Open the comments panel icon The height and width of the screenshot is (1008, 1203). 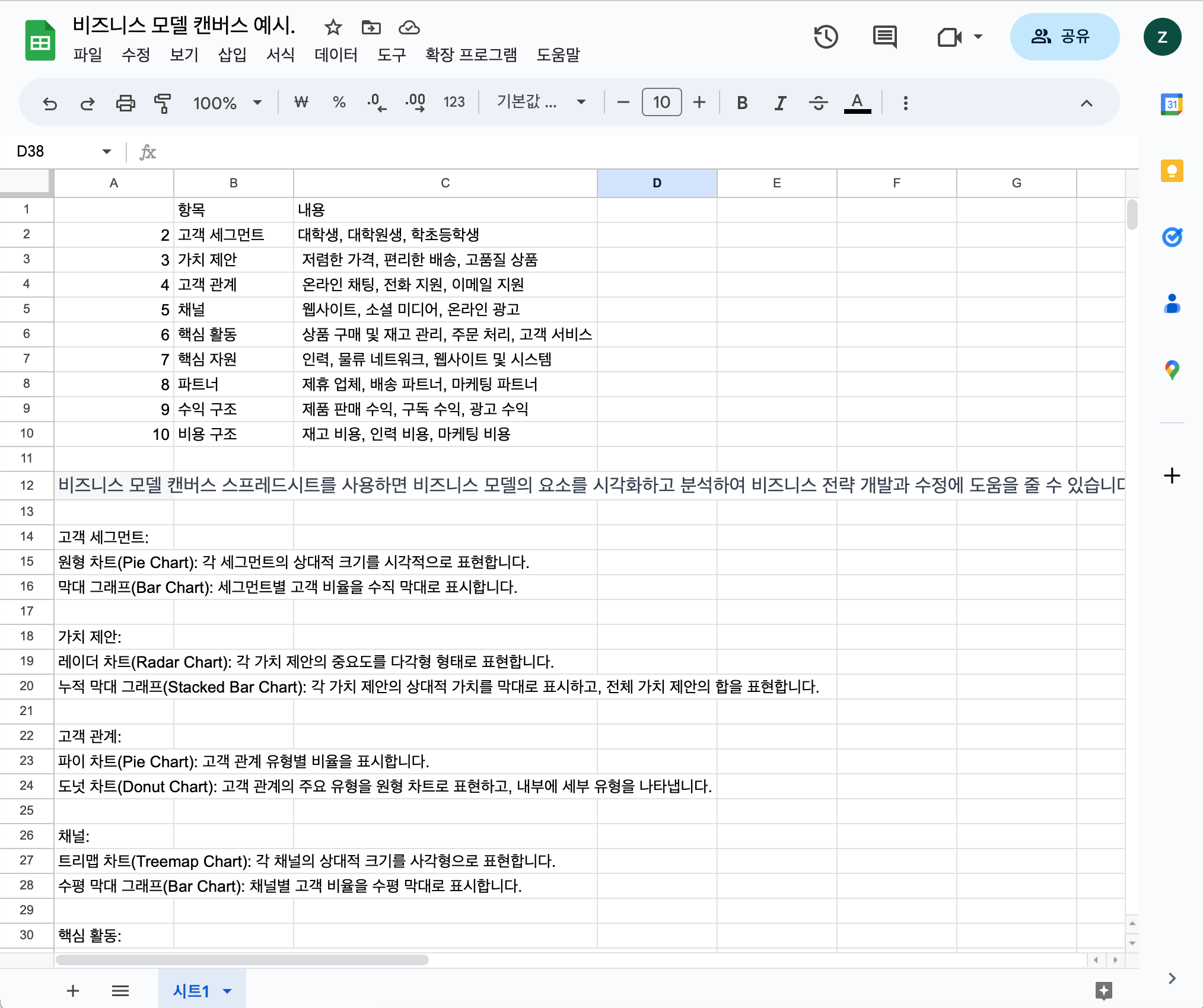coord(884,37)
